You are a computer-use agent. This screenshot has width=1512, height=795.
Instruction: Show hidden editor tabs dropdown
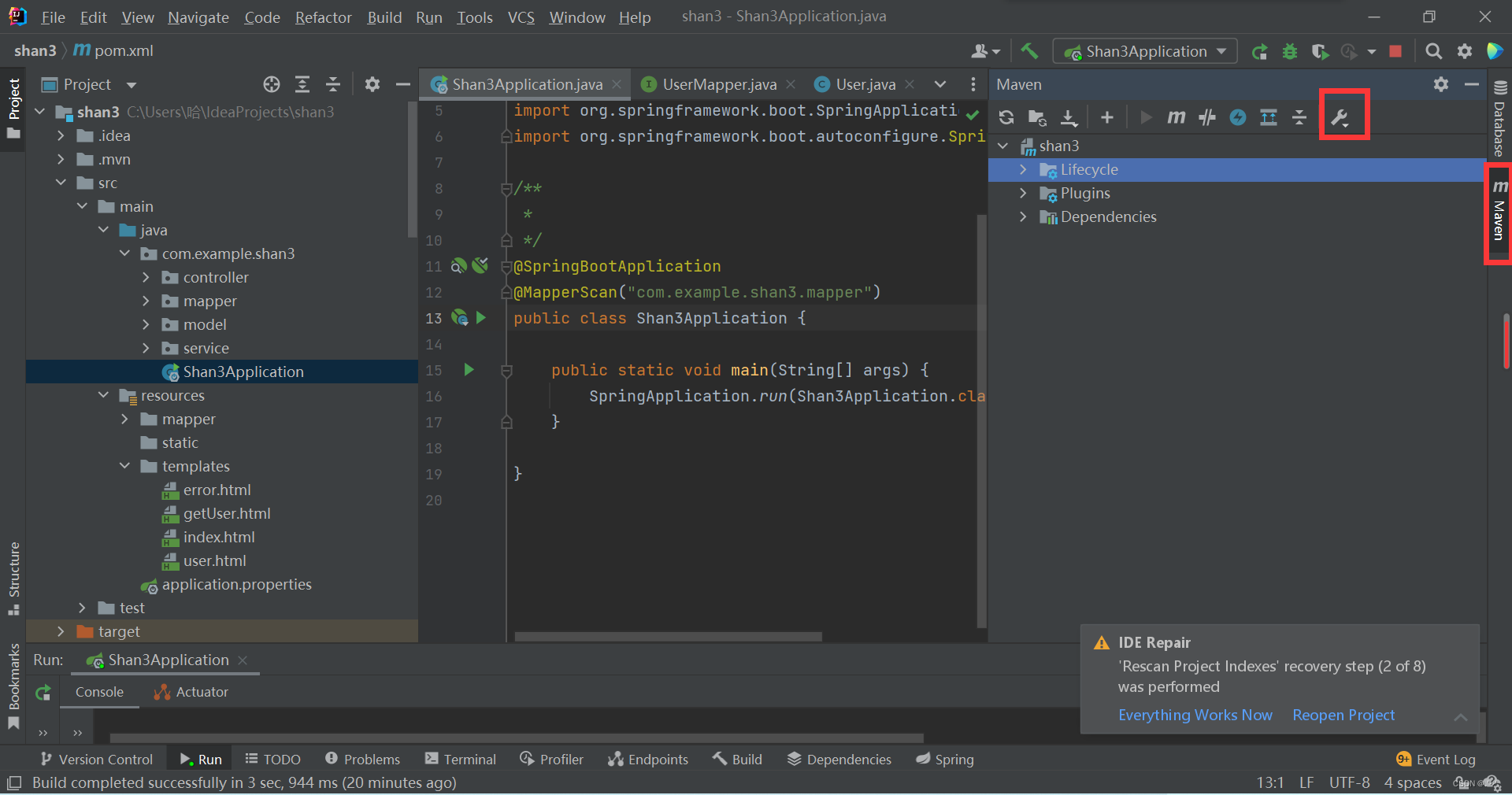click(940, 84)
